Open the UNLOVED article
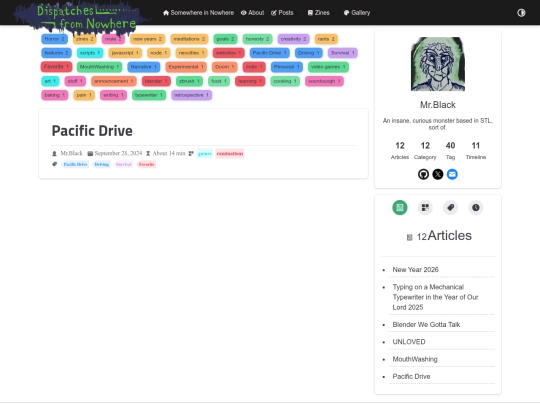Image resolution: width=540 pixels, height=405 pixels. [x=409, y=342]
